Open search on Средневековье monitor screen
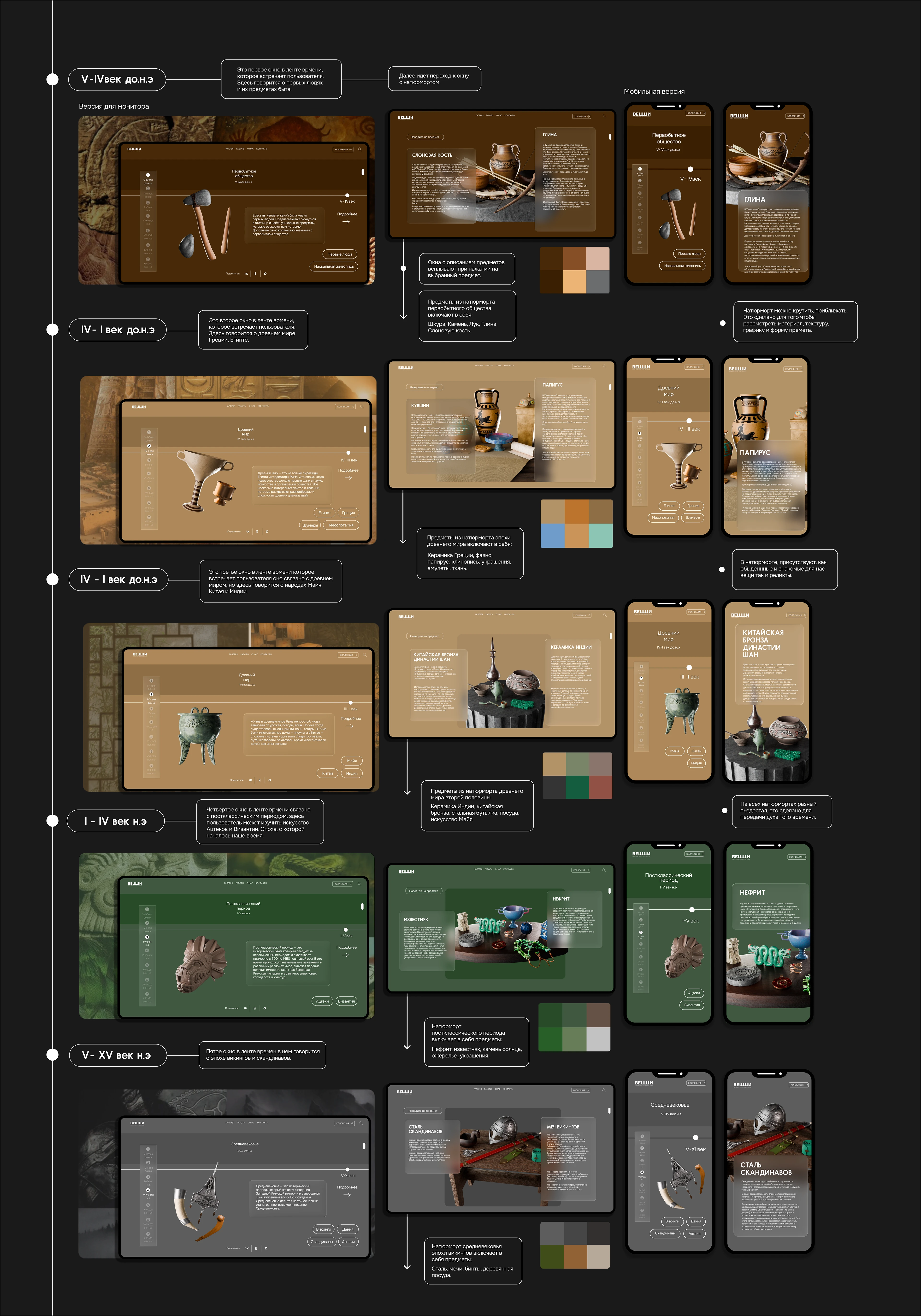 361,1123
